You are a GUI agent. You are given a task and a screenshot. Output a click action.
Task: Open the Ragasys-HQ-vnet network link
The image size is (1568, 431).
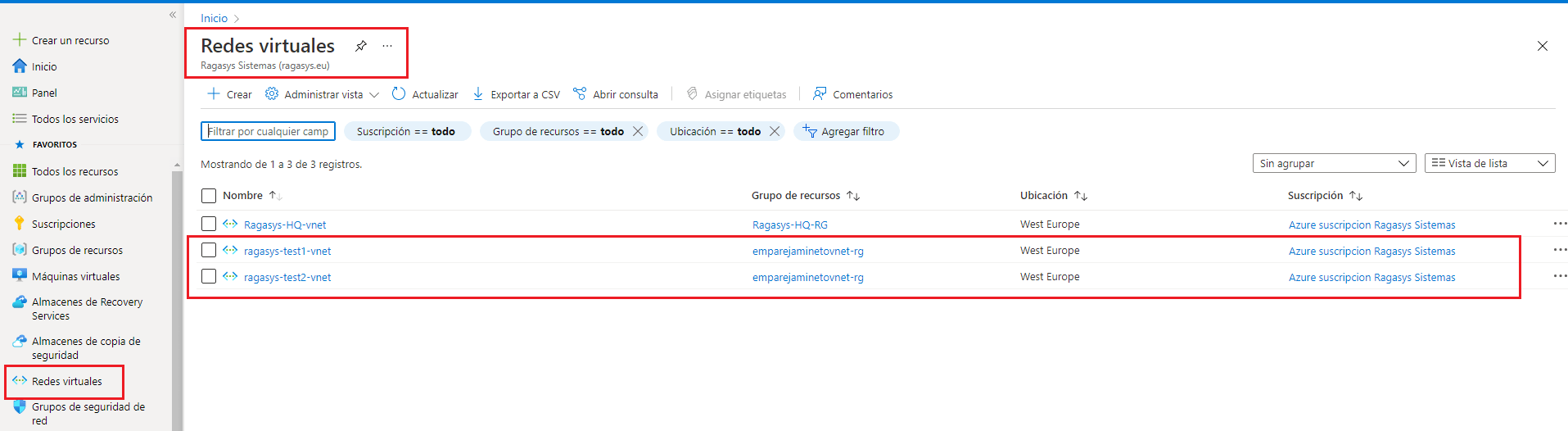click(285, 225)
